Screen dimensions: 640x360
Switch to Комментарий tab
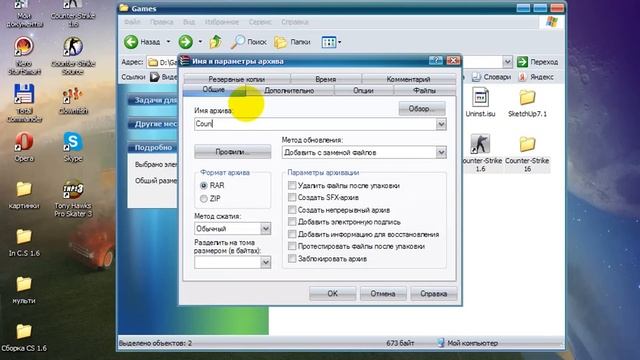pos(408,79)
